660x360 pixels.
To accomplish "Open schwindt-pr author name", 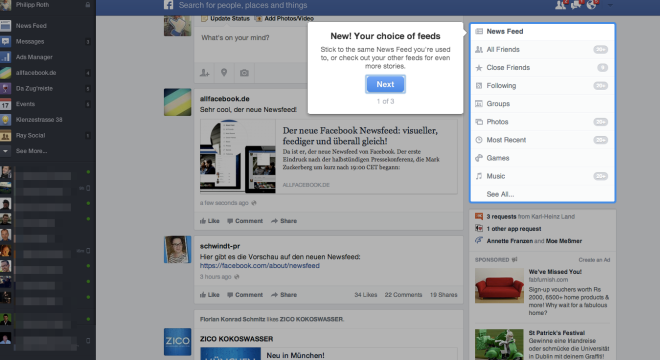I will (220, 246).
